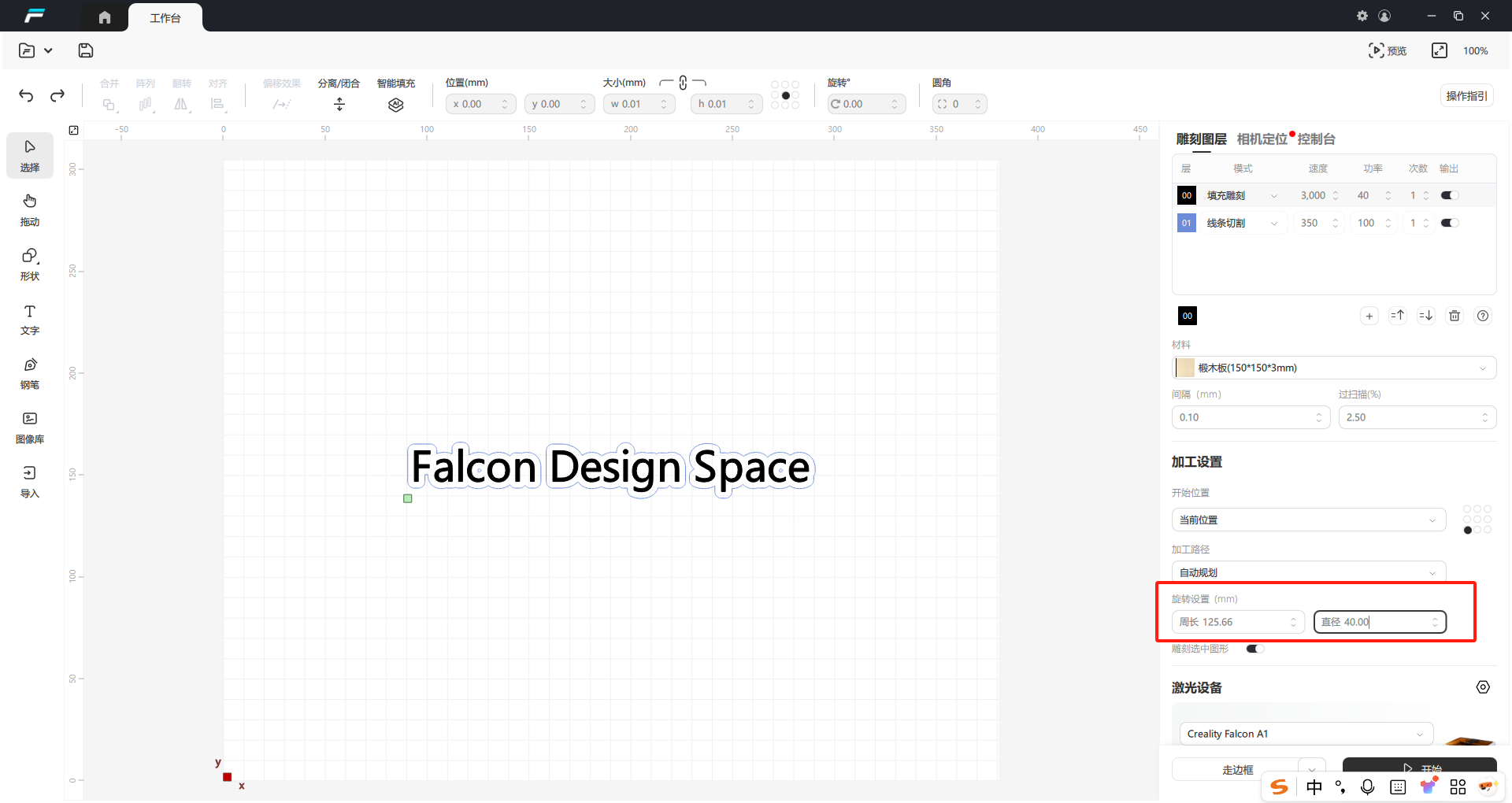
Task: Click the save file icon
Action: point(86,50)
